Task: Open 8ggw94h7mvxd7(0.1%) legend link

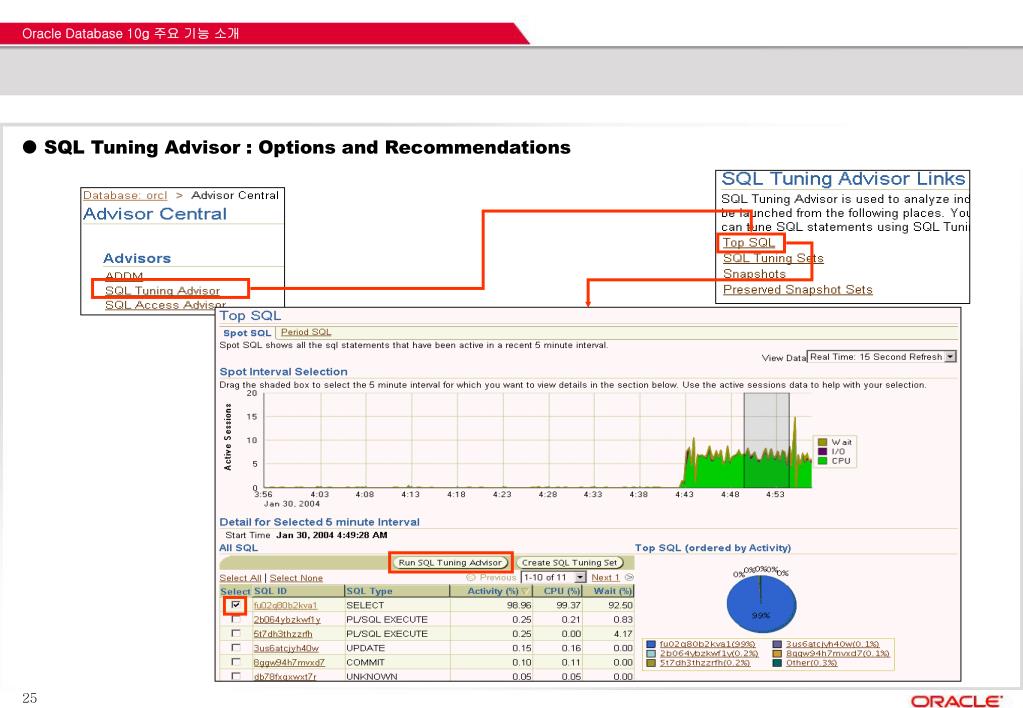Action: click(837, 653)
